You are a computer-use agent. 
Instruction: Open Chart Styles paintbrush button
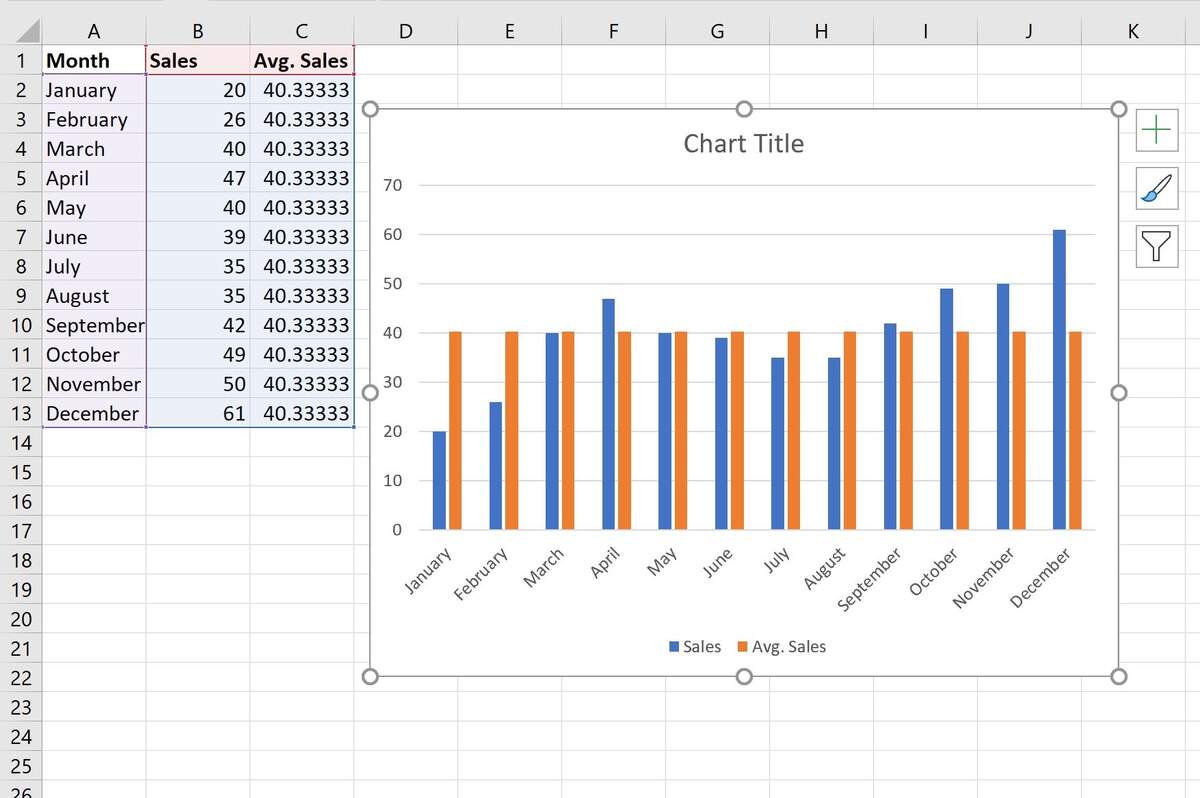click(1157, 188)
